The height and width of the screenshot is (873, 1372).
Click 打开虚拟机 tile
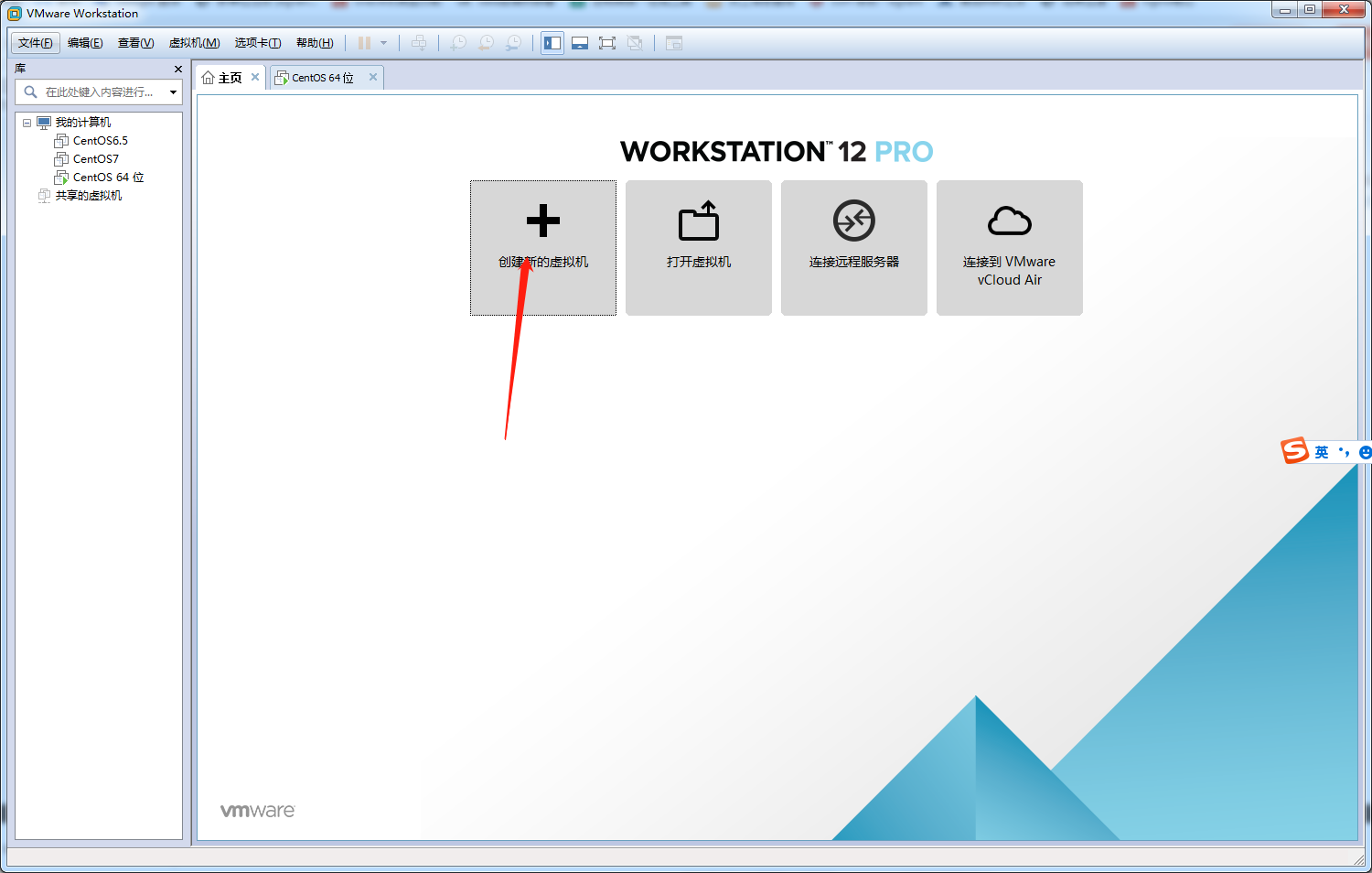699,248
